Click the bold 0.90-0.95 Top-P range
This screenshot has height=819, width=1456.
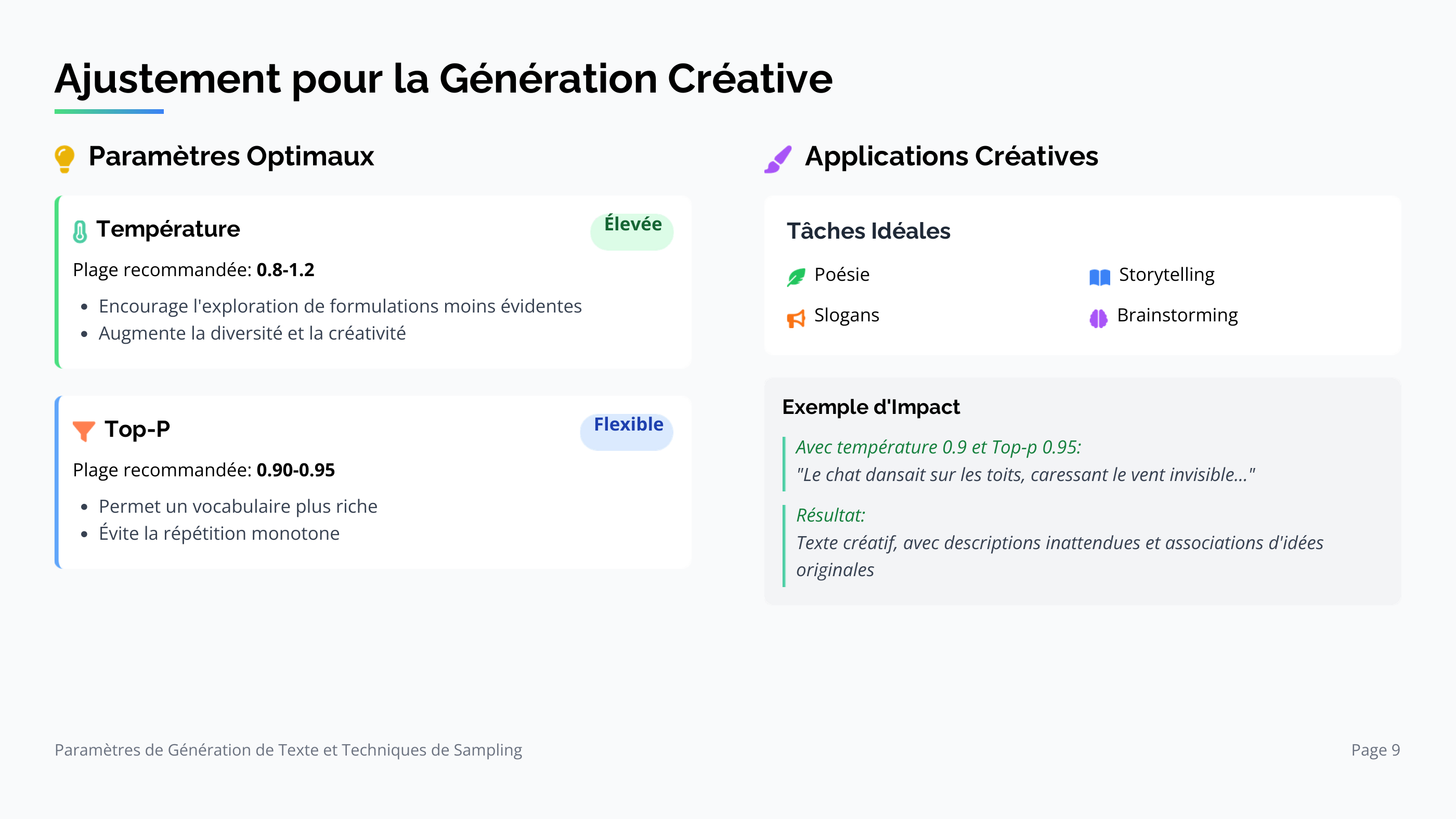(x=295, y=470)
